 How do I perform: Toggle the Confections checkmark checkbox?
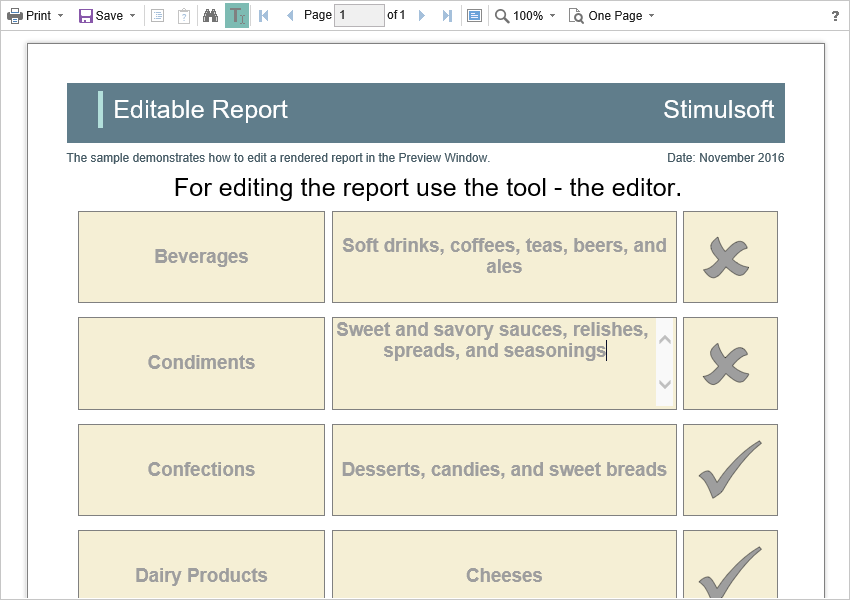(x=730, y=470)
